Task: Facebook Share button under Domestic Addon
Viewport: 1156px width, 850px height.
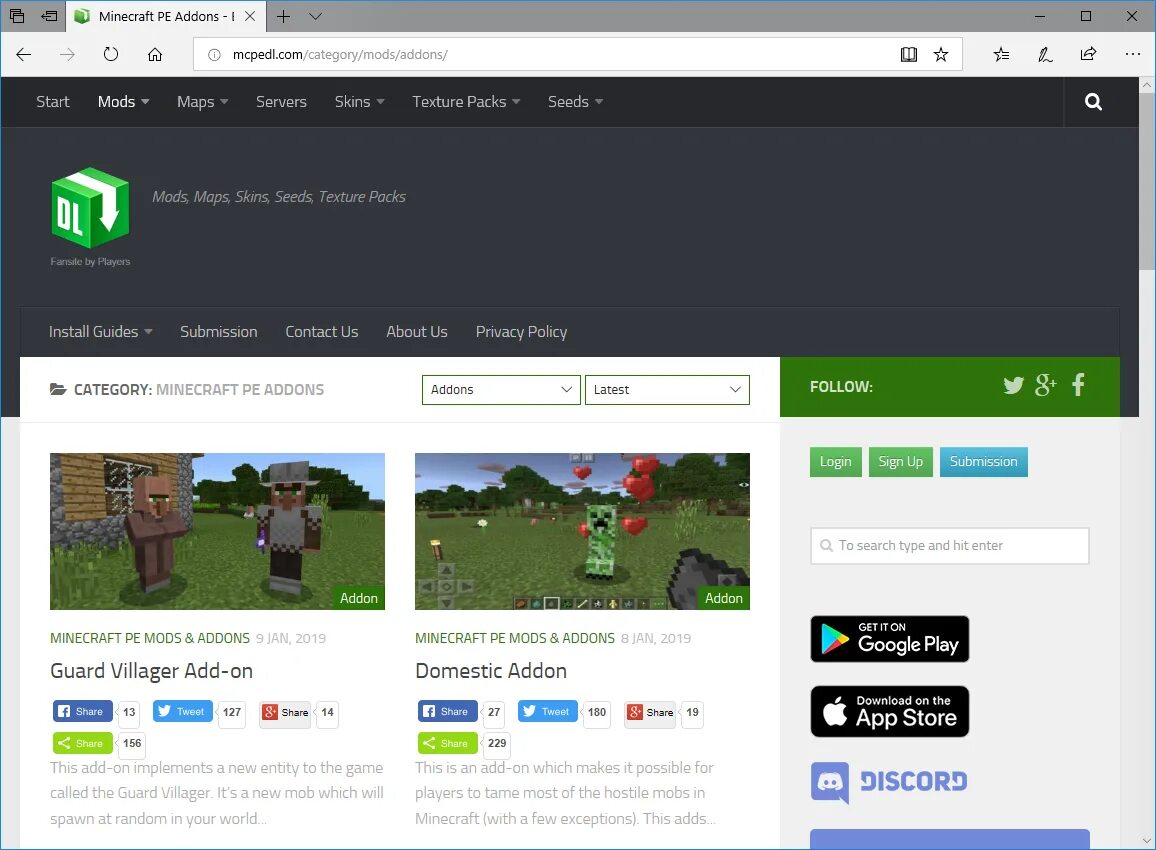Action: pyautogui.click(x=448, y=711)
